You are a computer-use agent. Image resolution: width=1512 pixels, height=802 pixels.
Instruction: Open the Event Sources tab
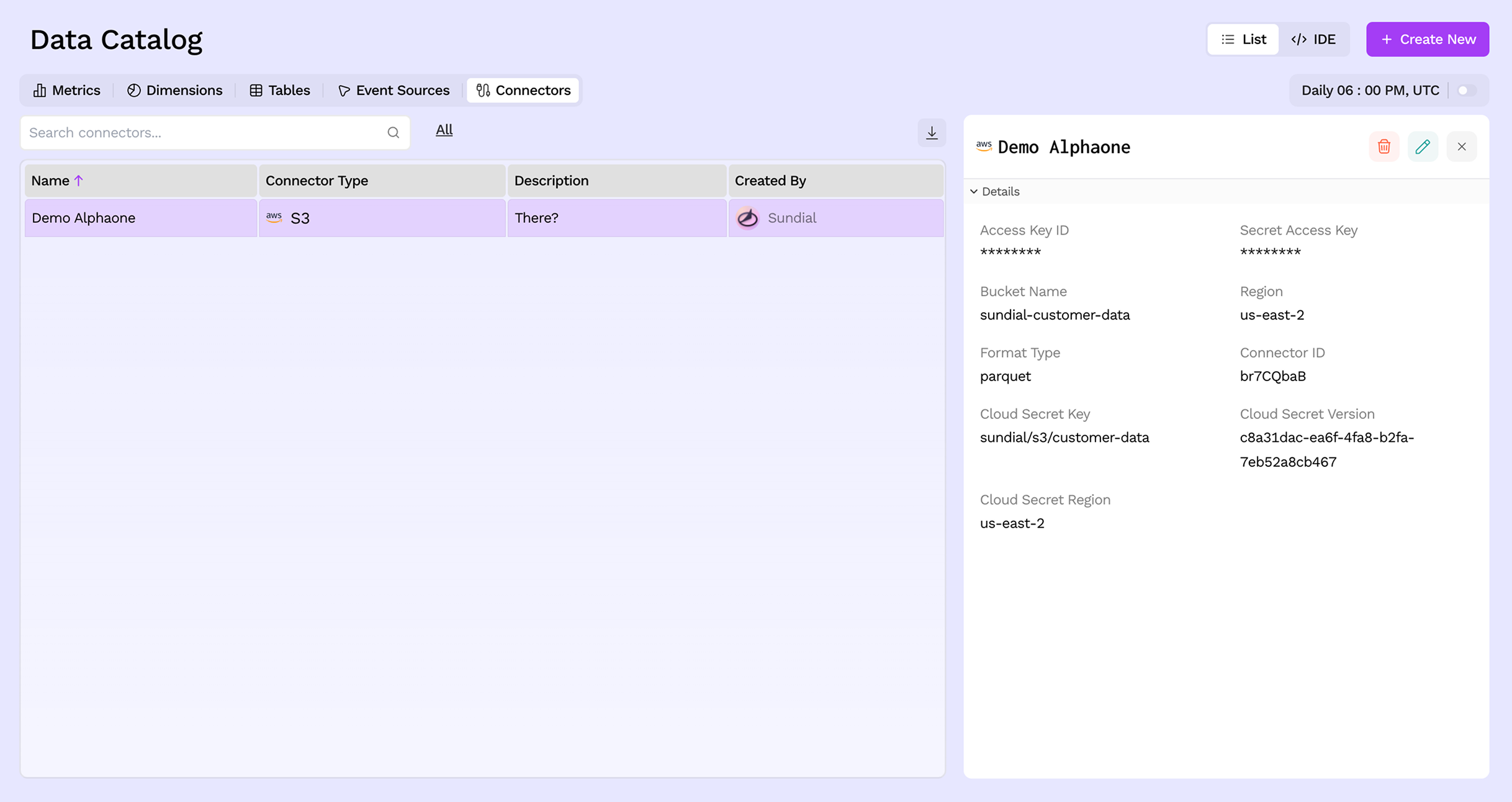pos(394,90)
